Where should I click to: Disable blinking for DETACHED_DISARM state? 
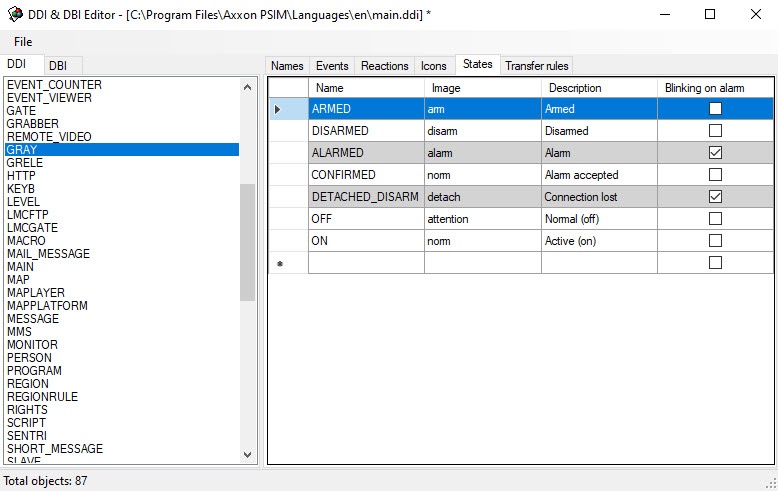coord(715,197)
